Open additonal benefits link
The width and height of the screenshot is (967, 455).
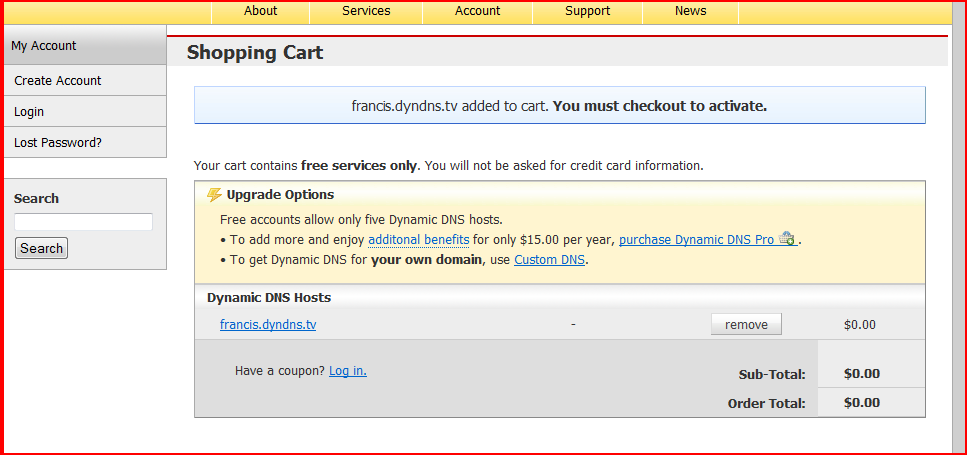point(419,240)
